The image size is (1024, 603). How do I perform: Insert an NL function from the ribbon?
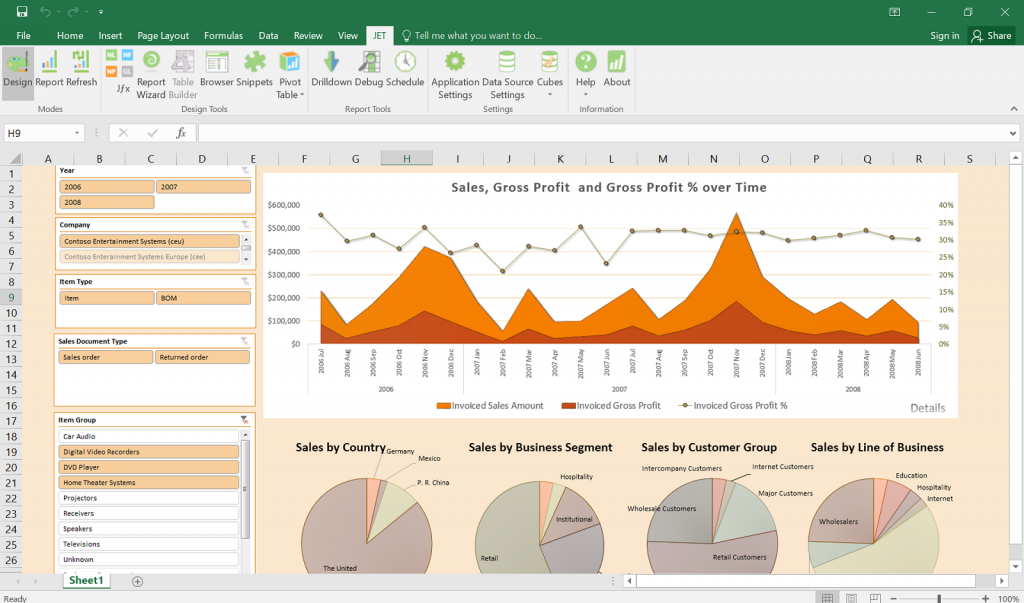[x=112, y=55]
